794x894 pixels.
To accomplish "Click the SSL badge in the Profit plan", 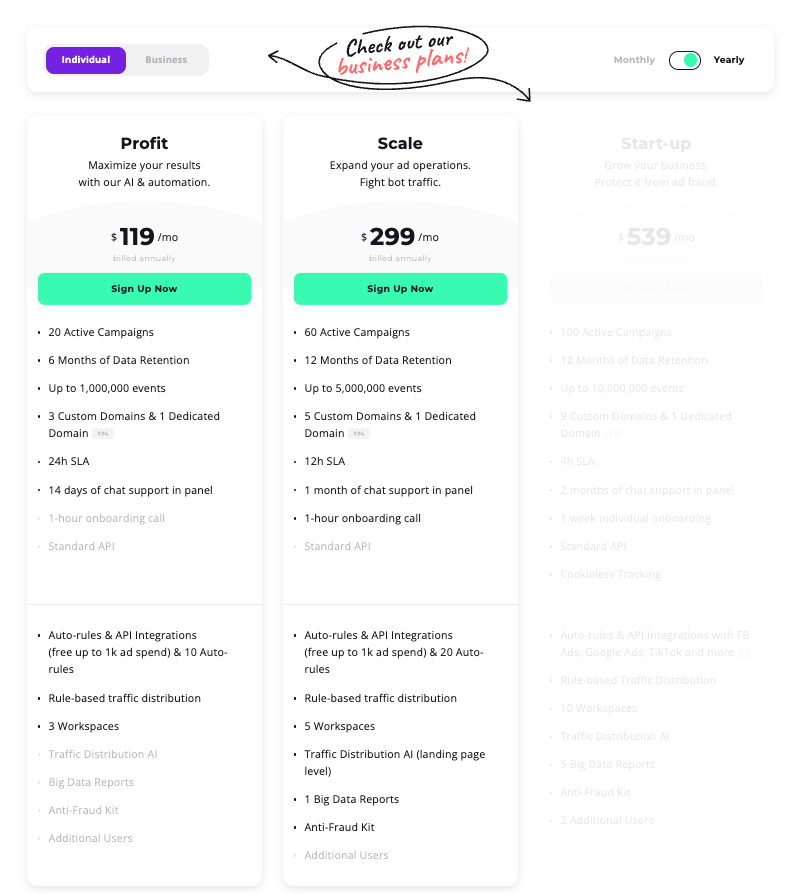I will pyautogui.click(x=104, y=434).
